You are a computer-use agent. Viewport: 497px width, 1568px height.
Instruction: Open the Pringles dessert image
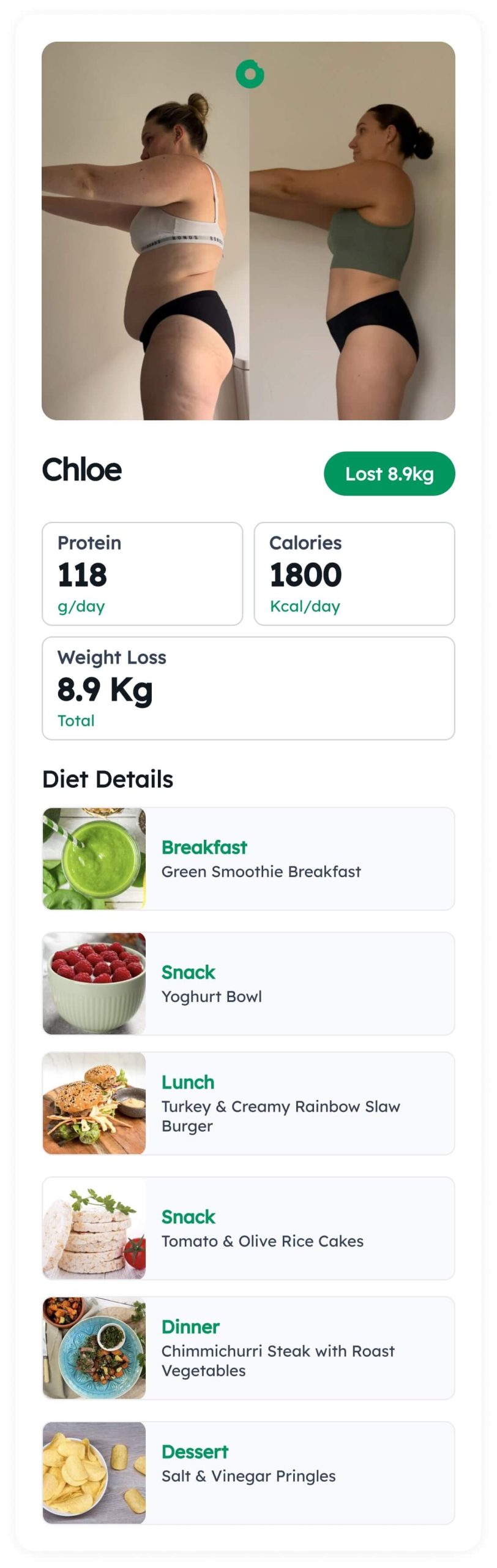pos(94,1472)
